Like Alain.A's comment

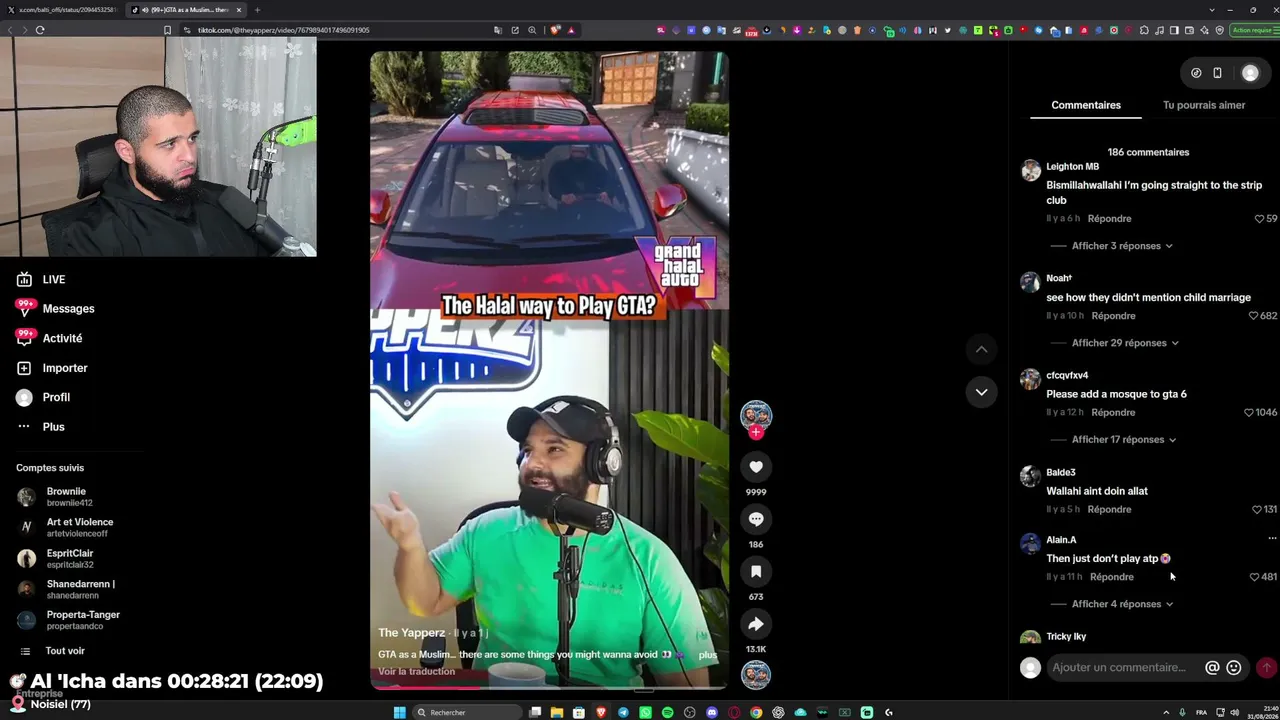pyautogui.click(x=1254, y=577)
